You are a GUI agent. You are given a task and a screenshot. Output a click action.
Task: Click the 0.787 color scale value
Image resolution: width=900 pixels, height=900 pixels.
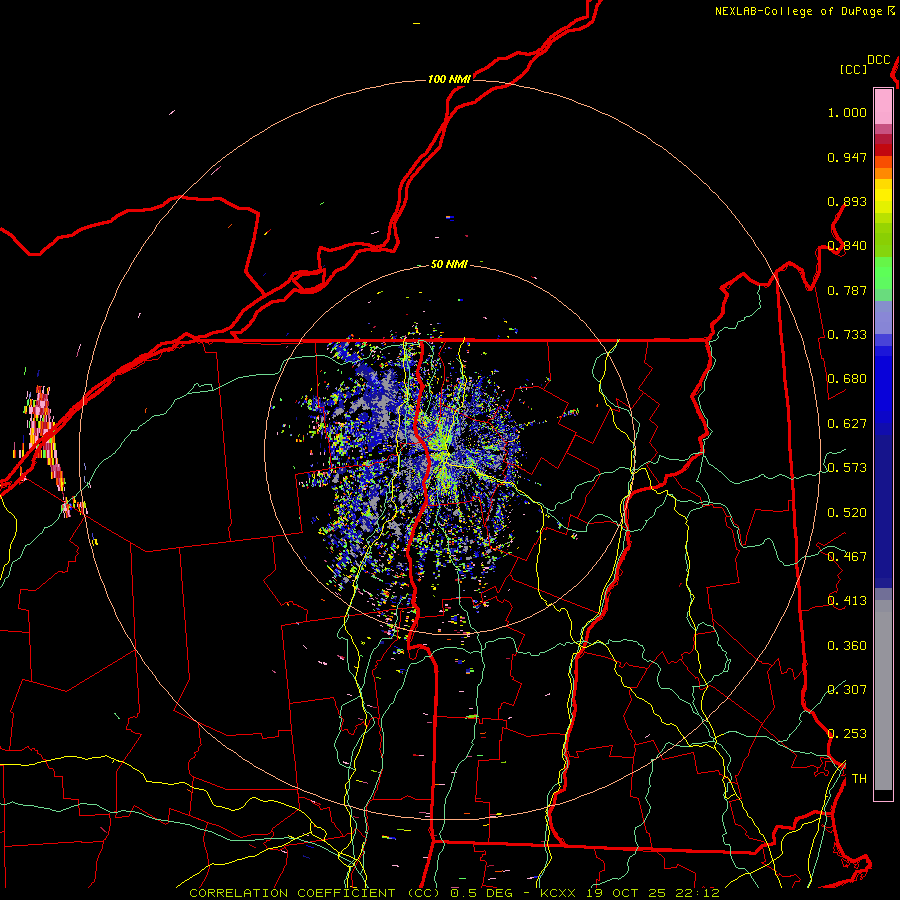click(847, 290)
